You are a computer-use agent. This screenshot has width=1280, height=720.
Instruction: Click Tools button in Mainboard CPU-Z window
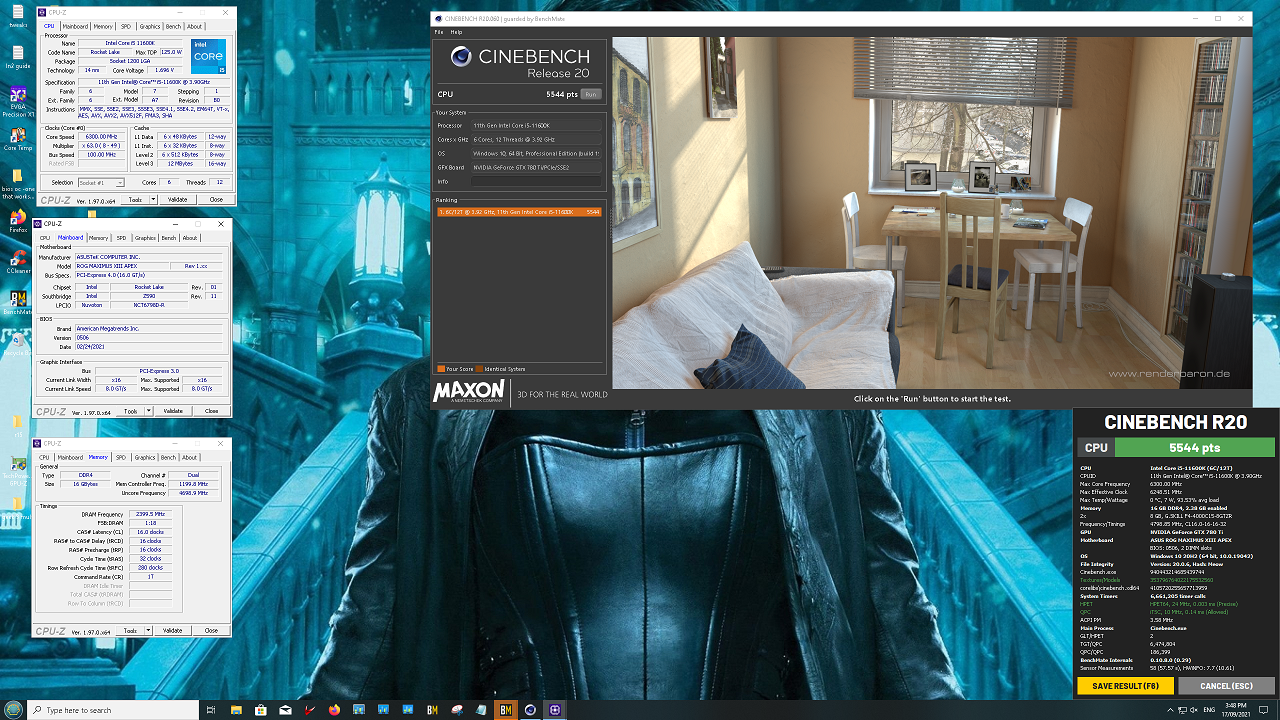tap(130, 411)
